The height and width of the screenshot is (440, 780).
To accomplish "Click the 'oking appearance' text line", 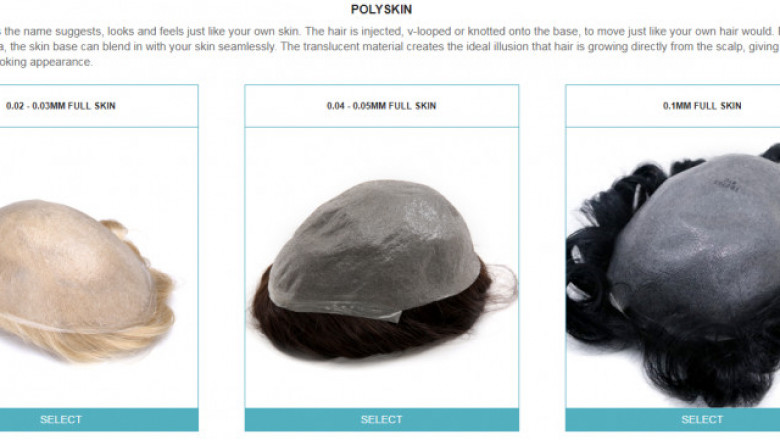I will (46, 62).
